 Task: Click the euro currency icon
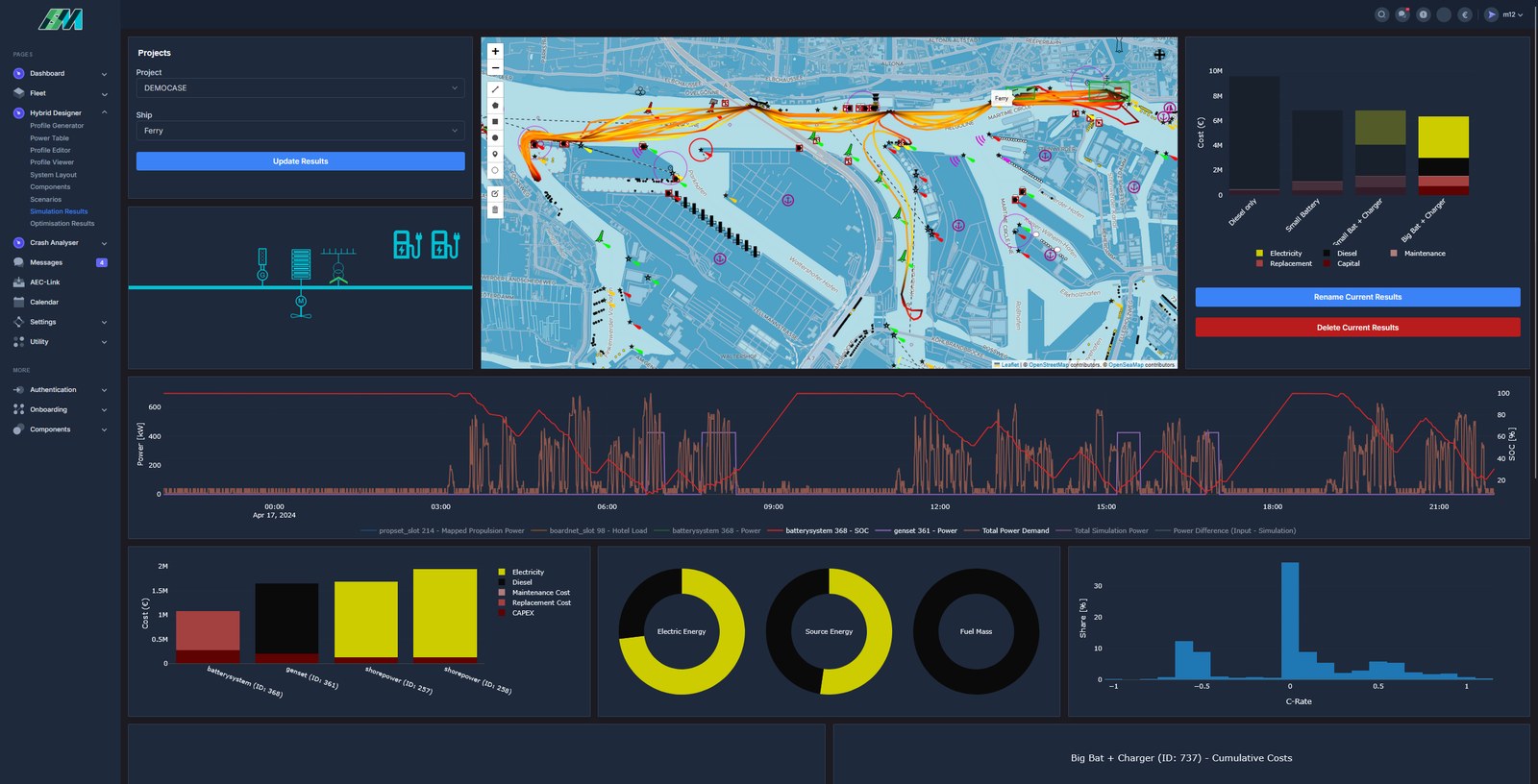coord(1465,14)
